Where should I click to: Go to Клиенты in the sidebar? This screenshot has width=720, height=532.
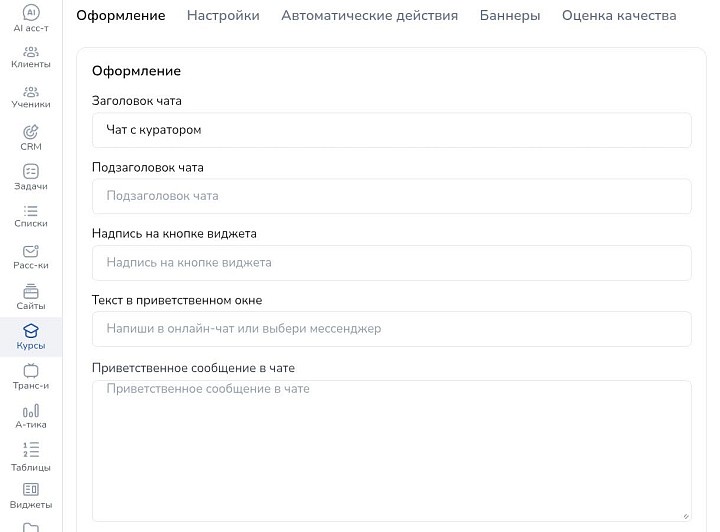click(31, 52)
